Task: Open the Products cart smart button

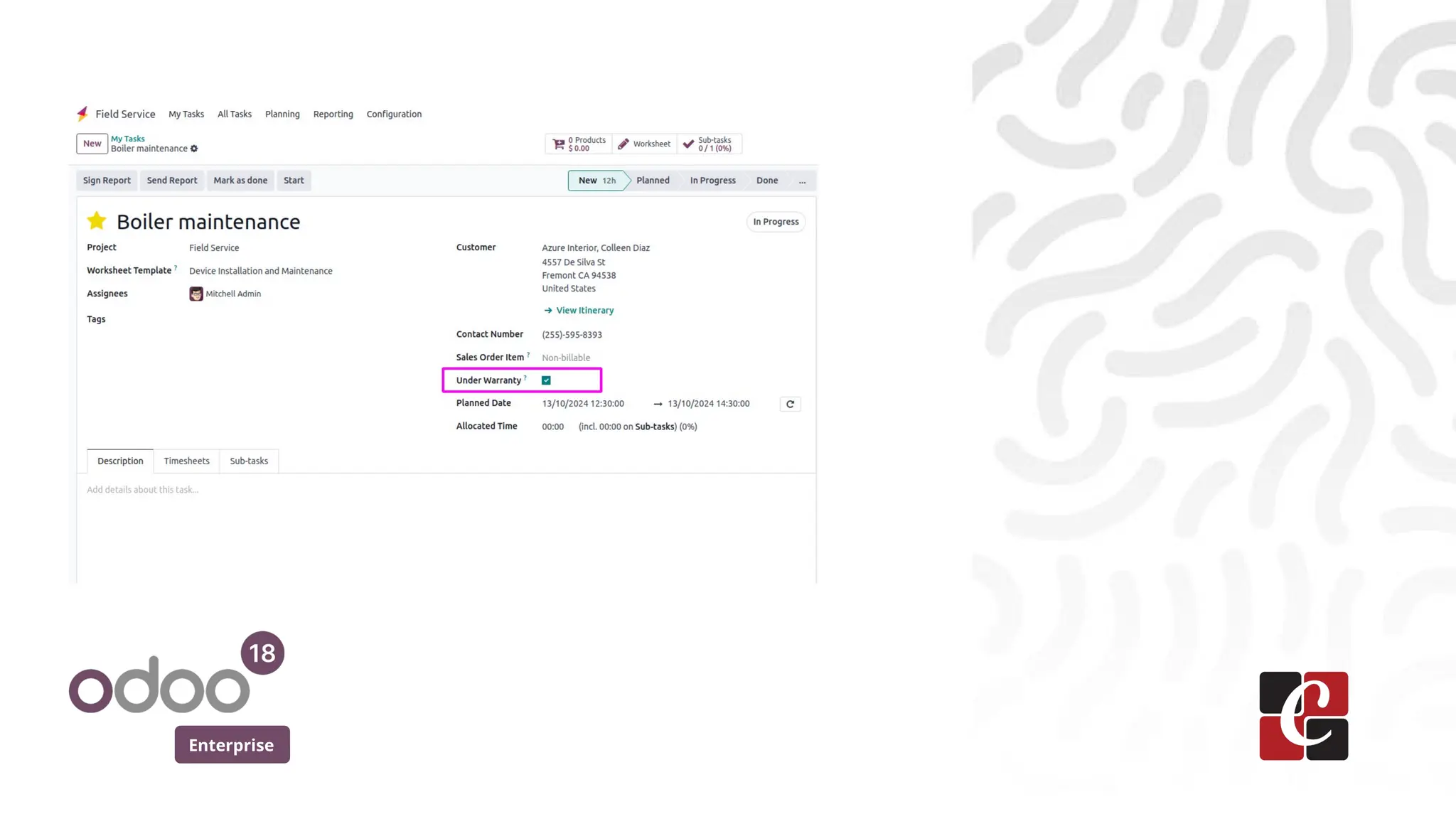Action: (579, 144)
